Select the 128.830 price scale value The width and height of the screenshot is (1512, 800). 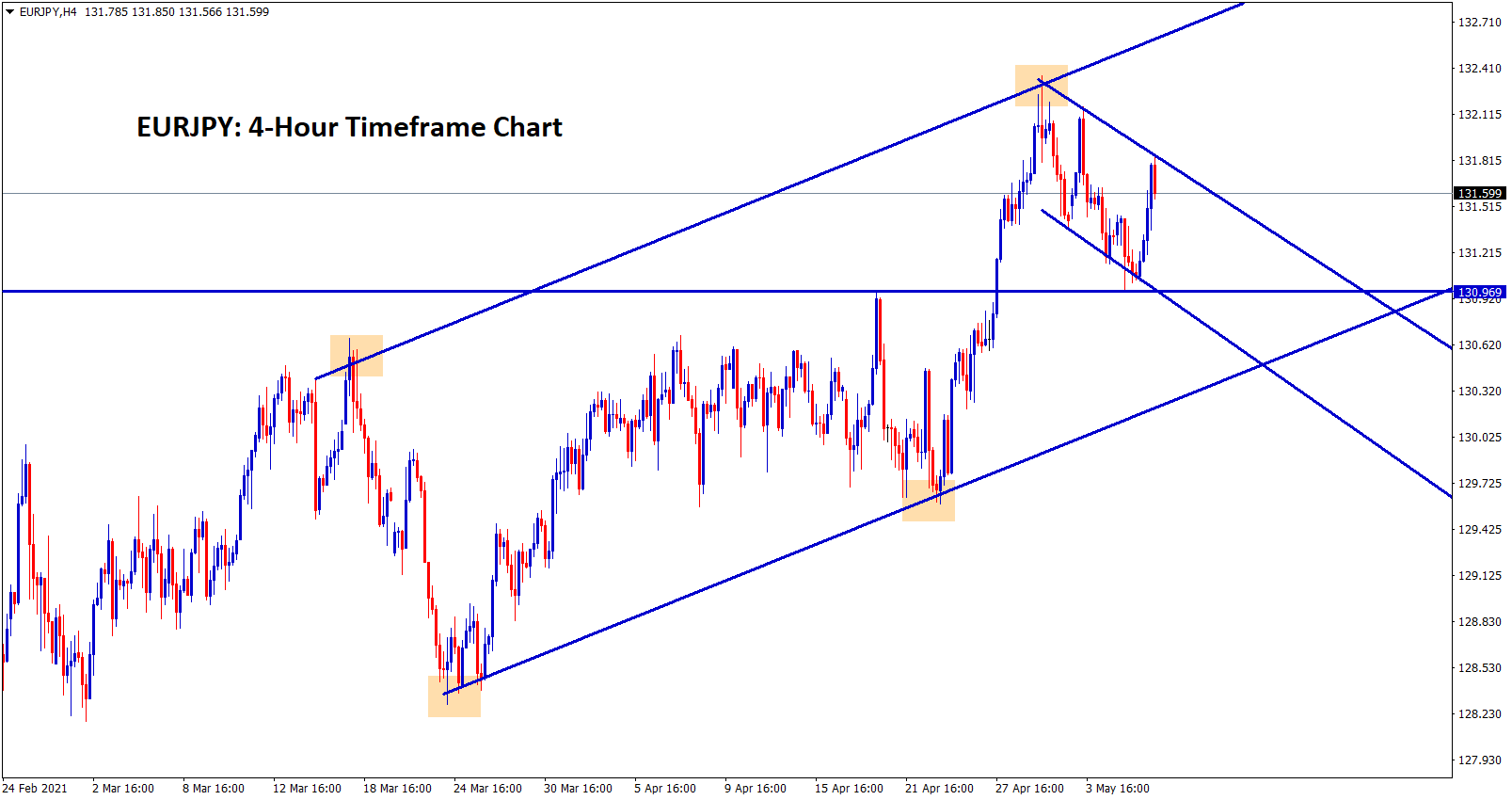(x=1480, y=621)
